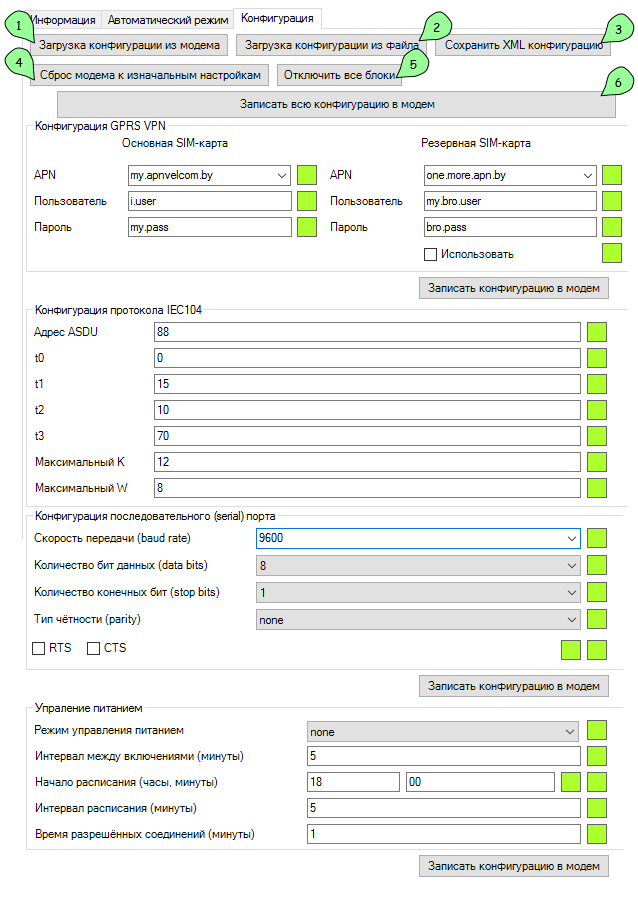
Task: Click Записать всю конфигурацию в модем
Action: pos(337,104)
